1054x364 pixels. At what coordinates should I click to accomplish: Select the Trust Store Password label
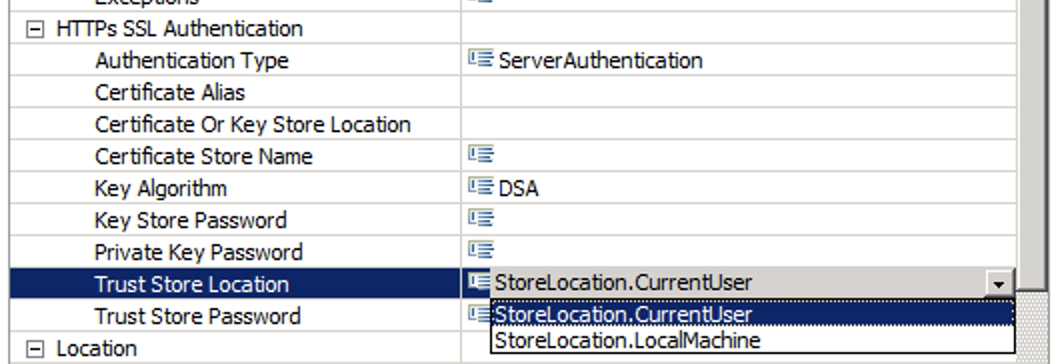[198, 316]
